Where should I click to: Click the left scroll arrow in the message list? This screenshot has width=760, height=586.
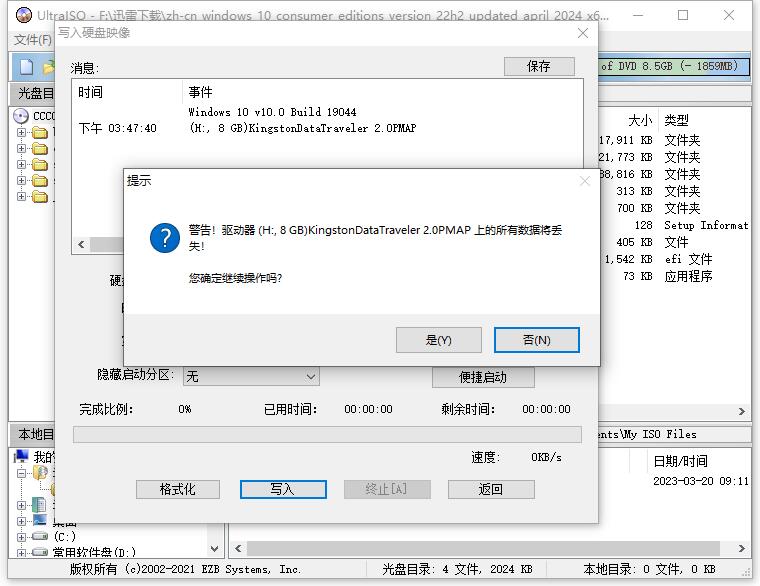[81, 244]
